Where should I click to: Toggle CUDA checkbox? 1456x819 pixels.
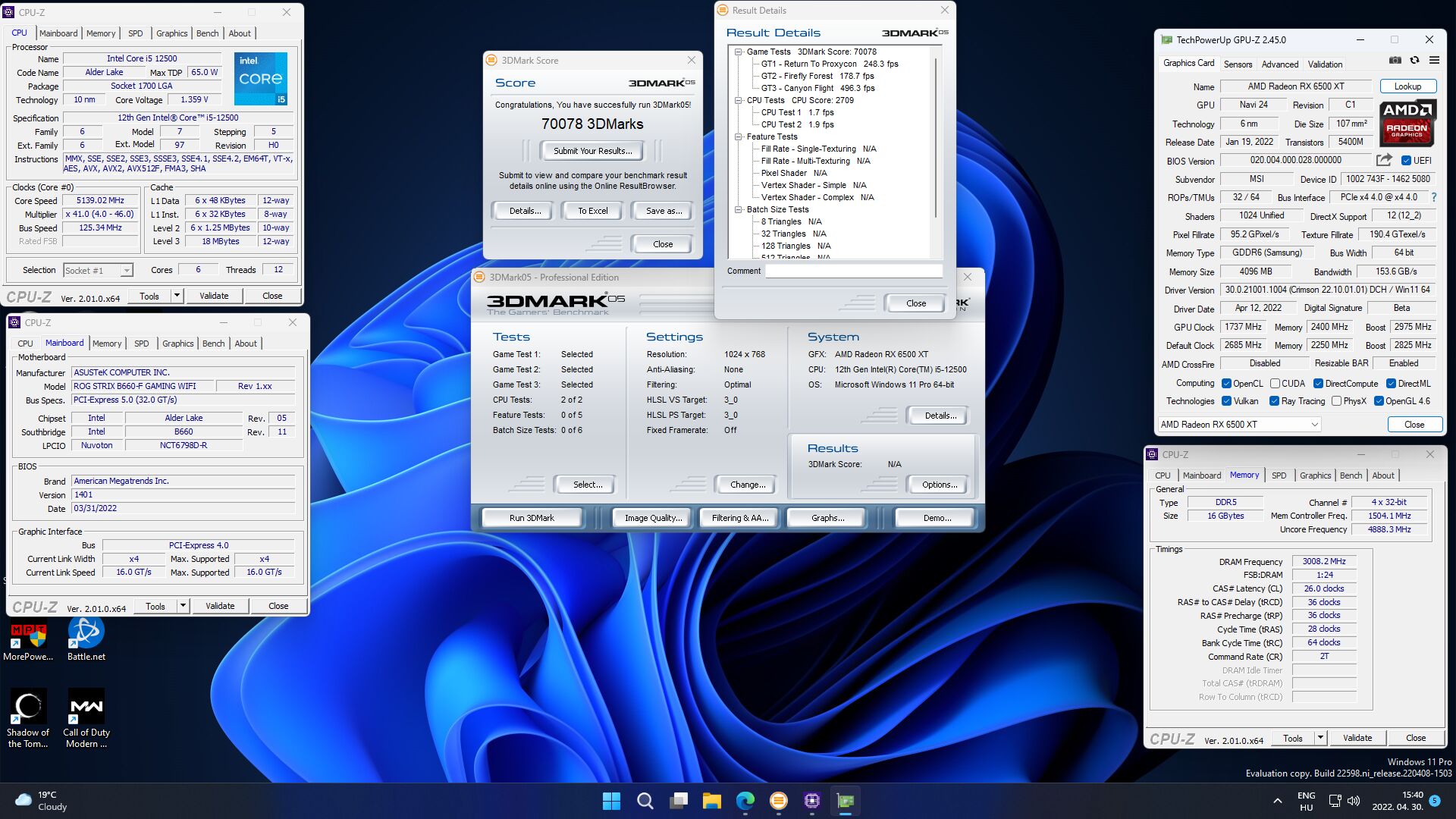(x=1275, y=384)
